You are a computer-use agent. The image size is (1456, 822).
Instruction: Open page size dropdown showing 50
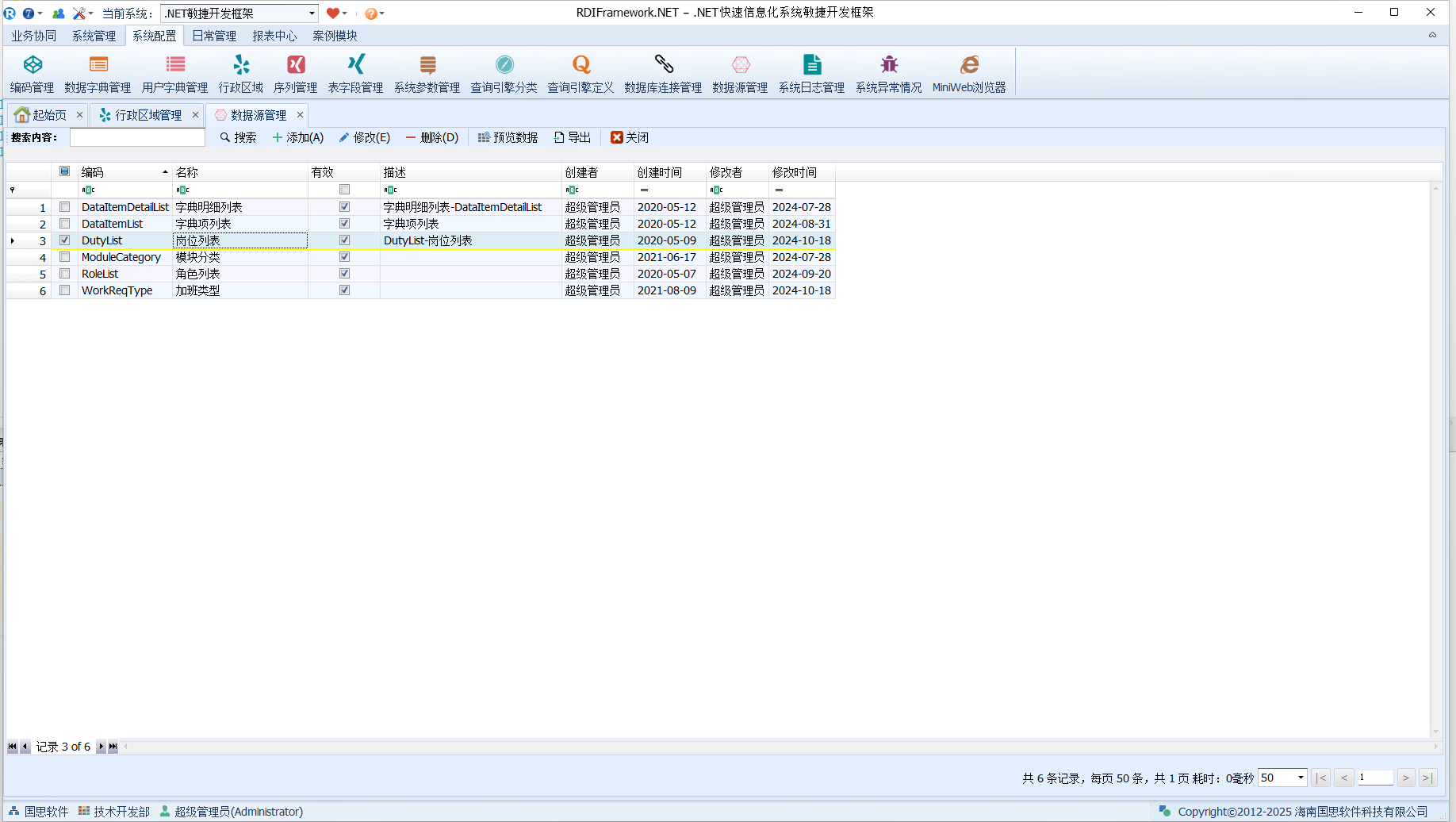(x=1301, y=778)
